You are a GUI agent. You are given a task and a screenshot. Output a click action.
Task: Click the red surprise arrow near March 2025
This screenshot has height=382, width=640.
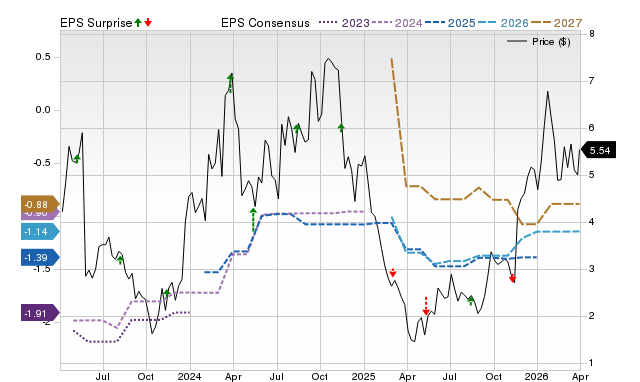coord(393,273)
